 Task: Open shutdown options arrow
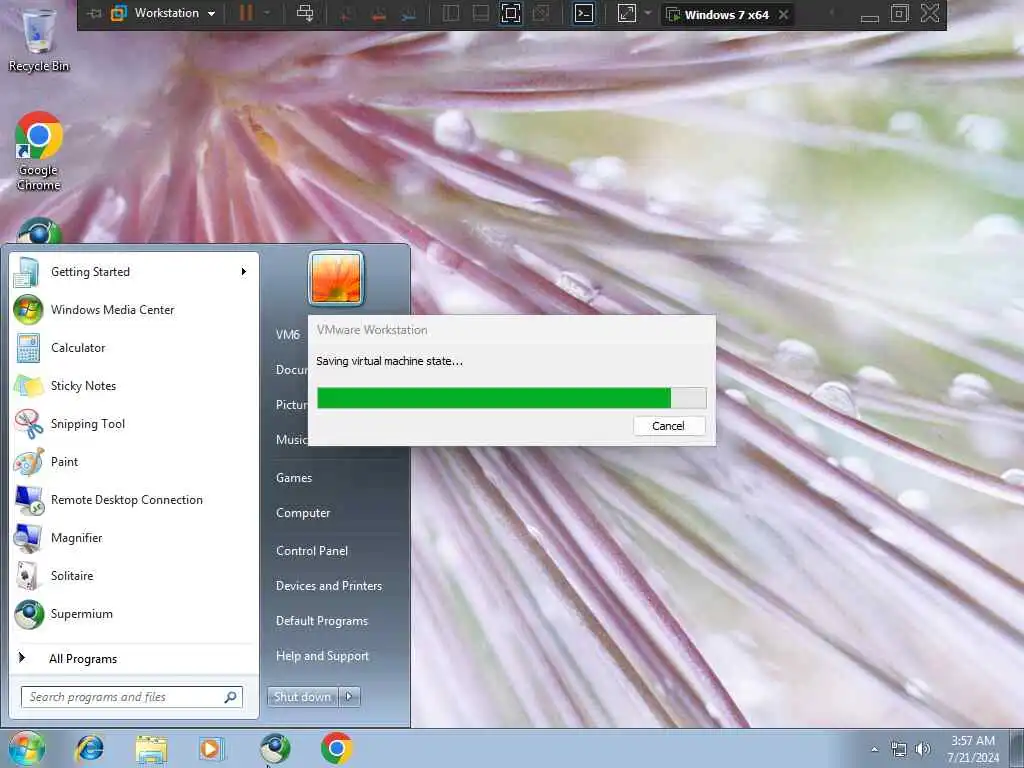point(349,697)
